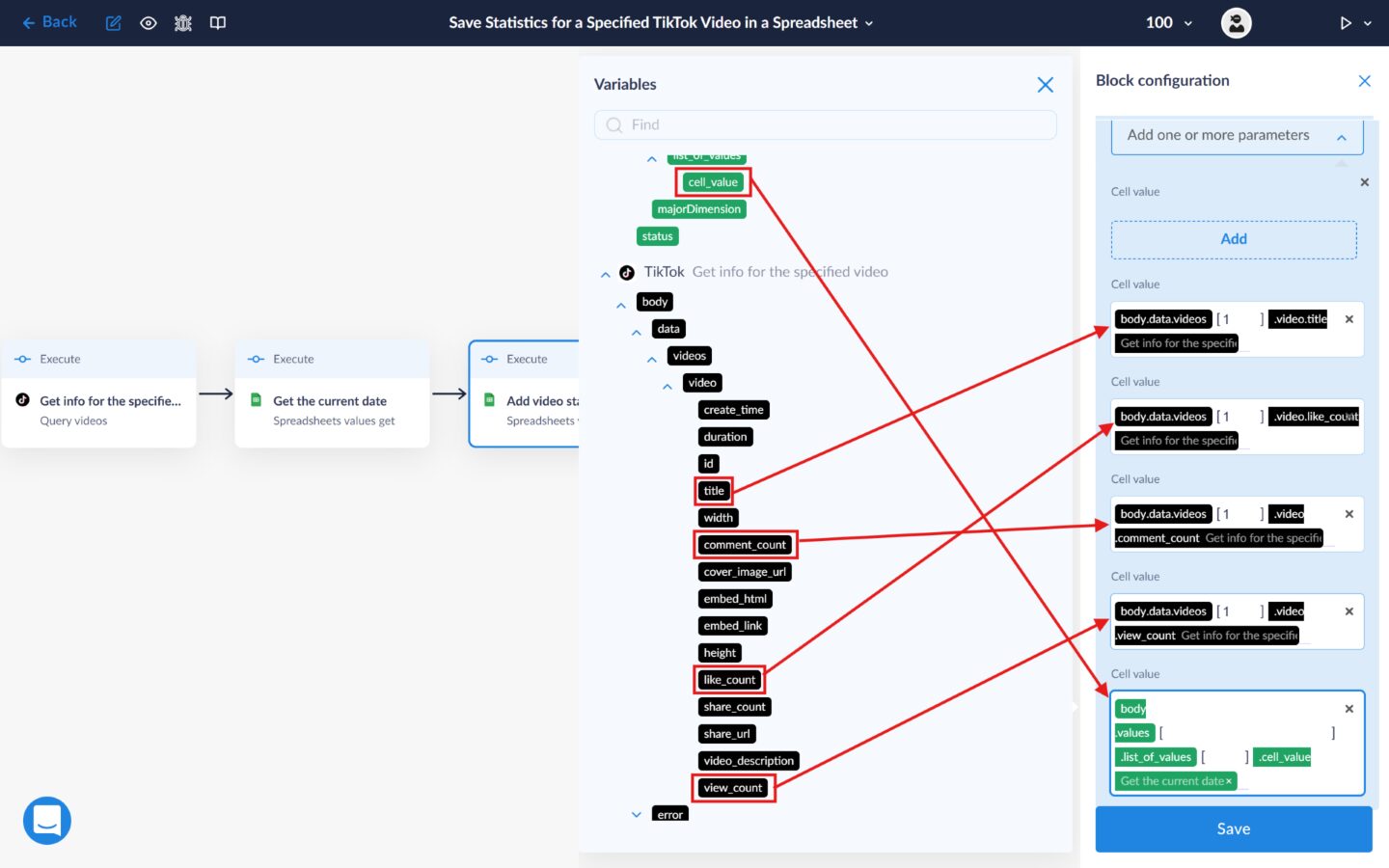This screenshot has width=1389, height=868.
Task: Collapse the Add one or more parameters section
Action: click(1341, 137)
